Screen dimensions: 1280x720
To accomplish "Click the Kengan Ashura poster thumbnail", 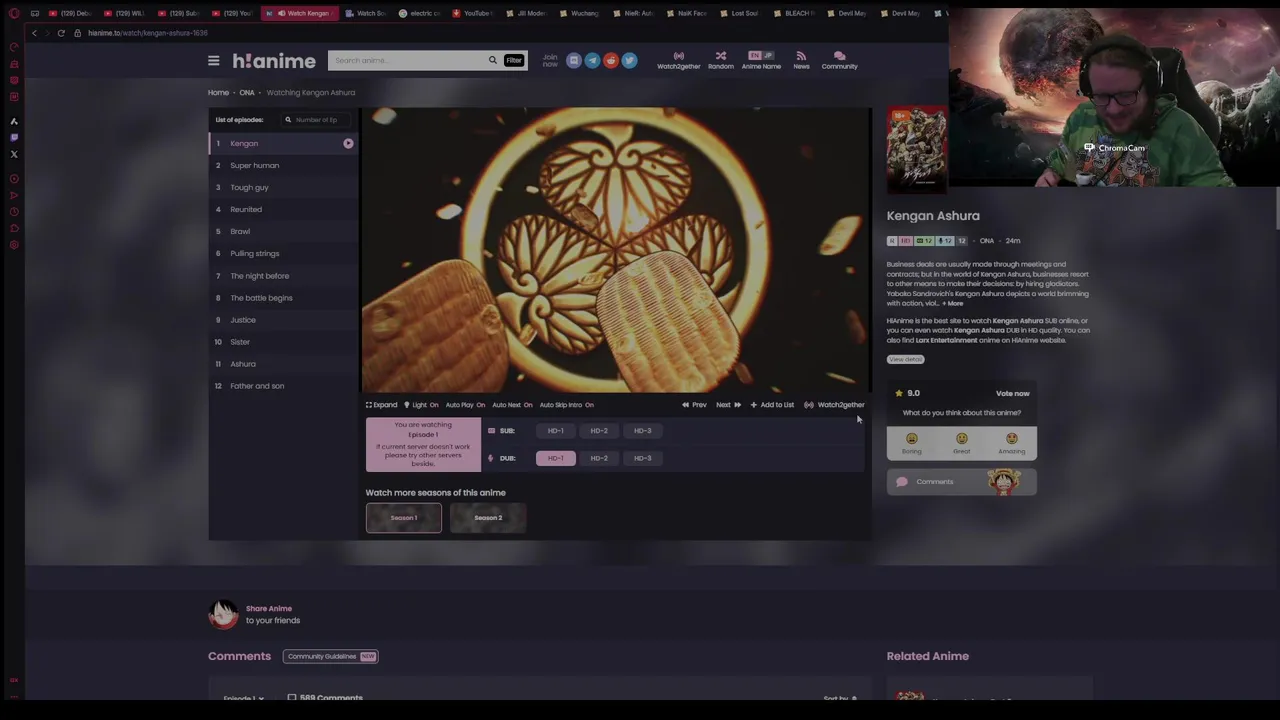I will [916, 150].
